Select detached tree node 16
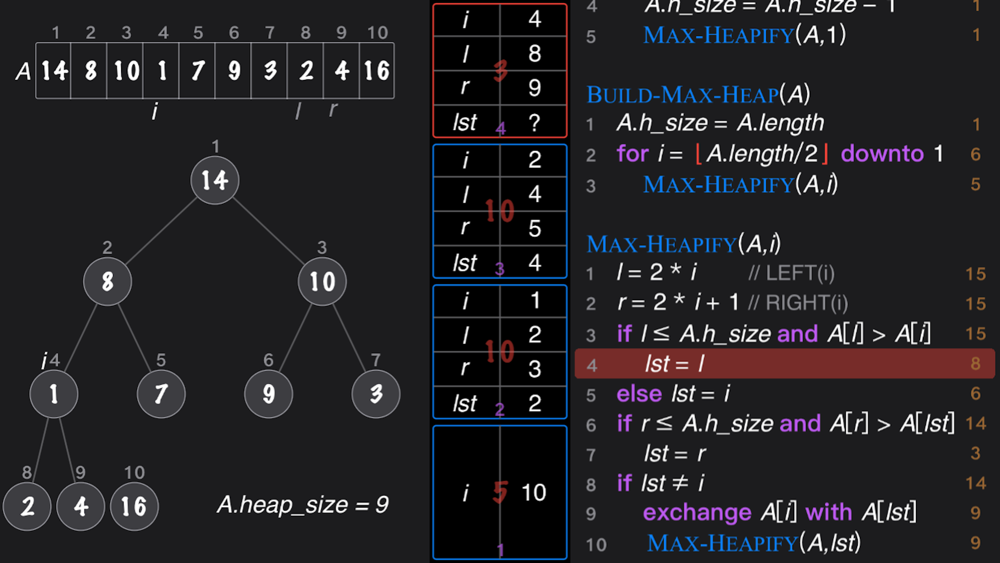1000x563 pixels. pyautogui.click(x=134, y=506)
